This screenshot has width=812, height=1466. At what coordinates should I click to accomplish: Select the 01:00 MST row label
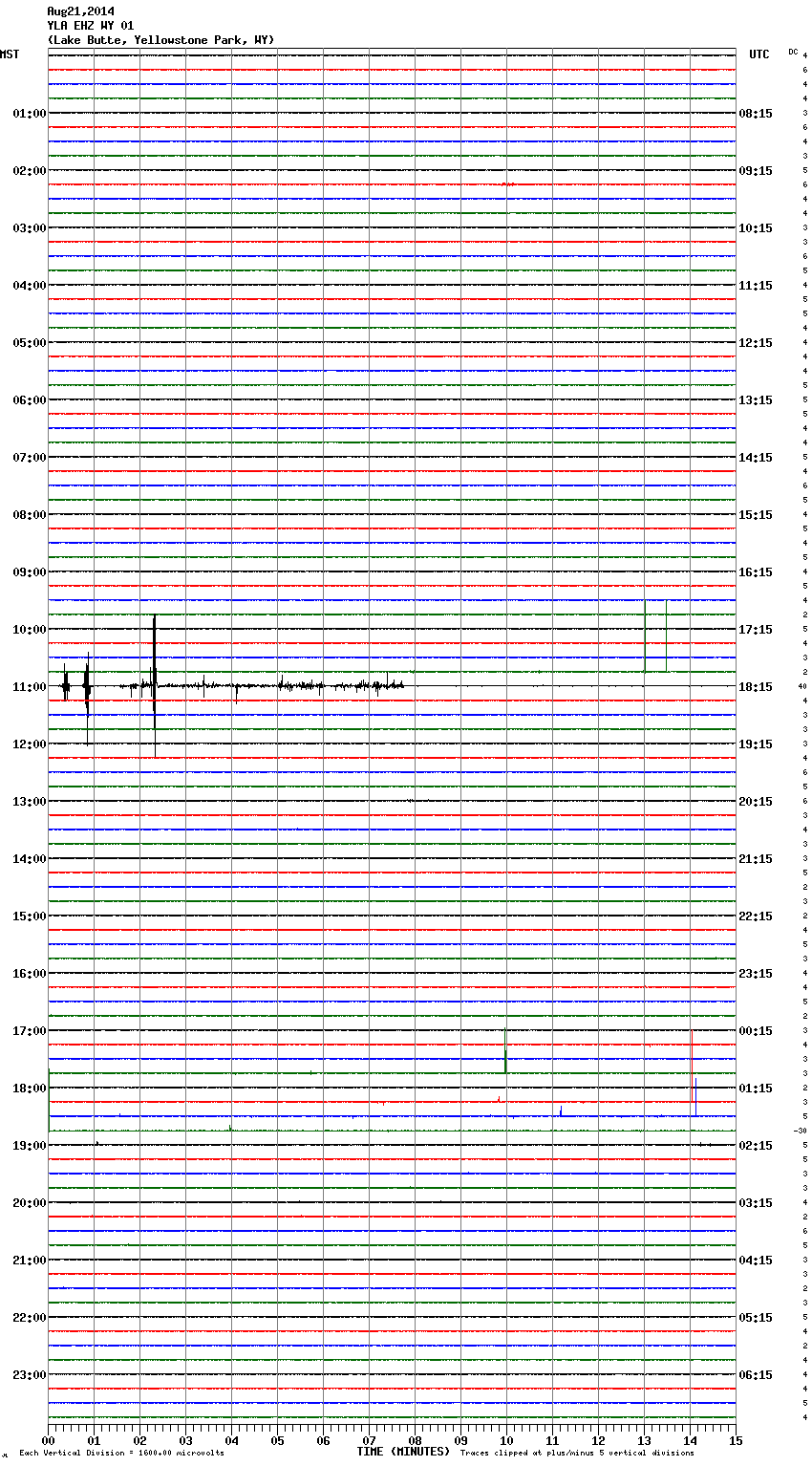pos(29,114)
